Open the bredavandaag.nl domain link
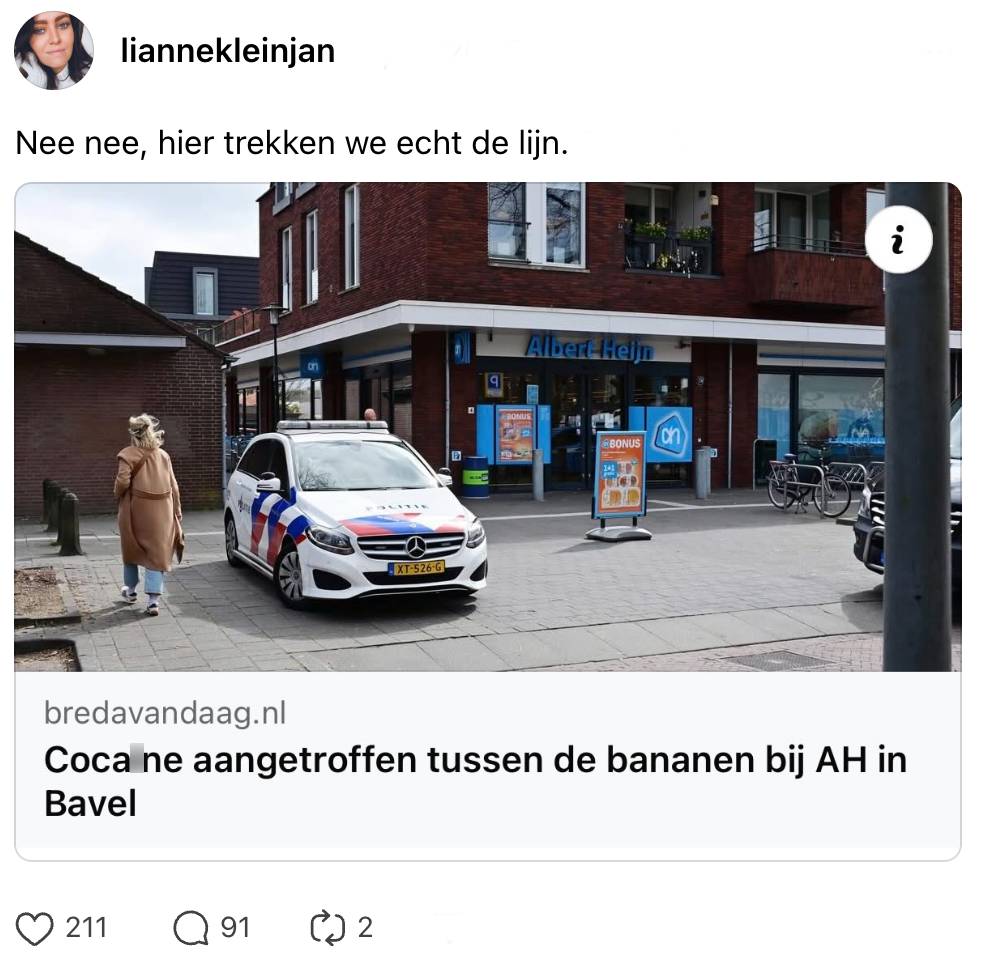 coord(165,713)
